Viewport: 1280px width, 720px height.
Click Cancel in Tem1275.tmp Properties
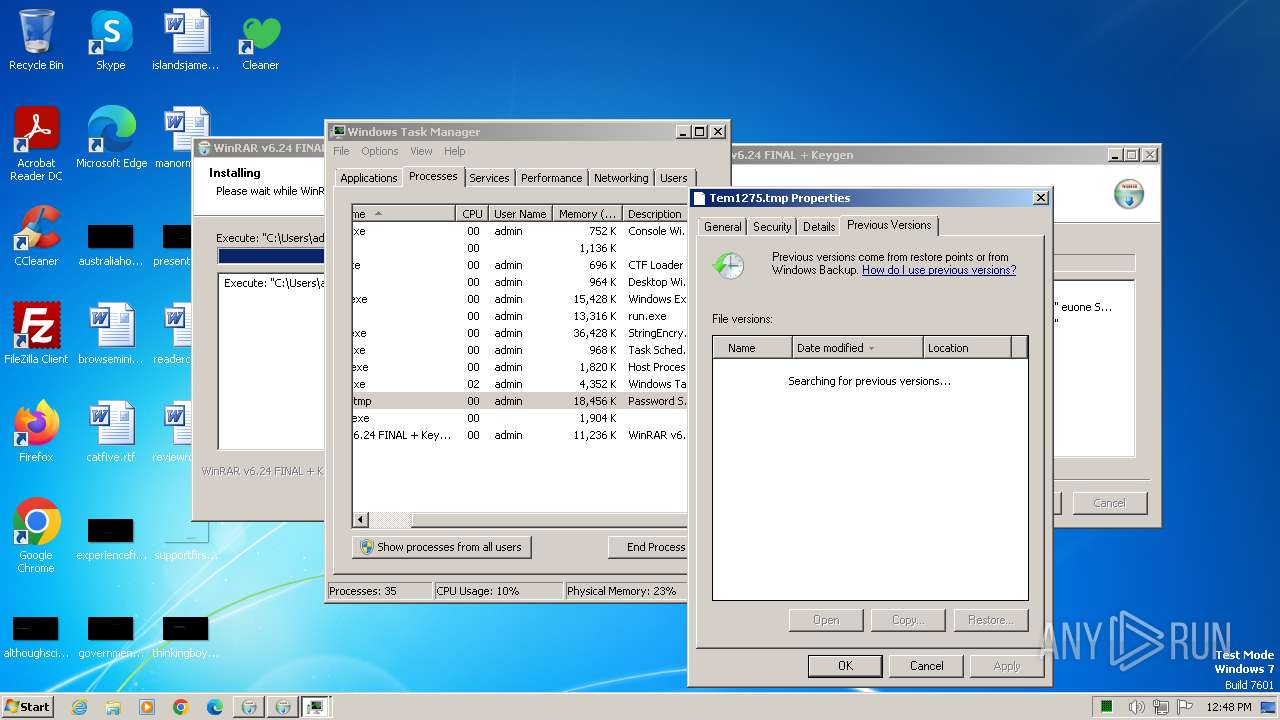pos(927,666)
